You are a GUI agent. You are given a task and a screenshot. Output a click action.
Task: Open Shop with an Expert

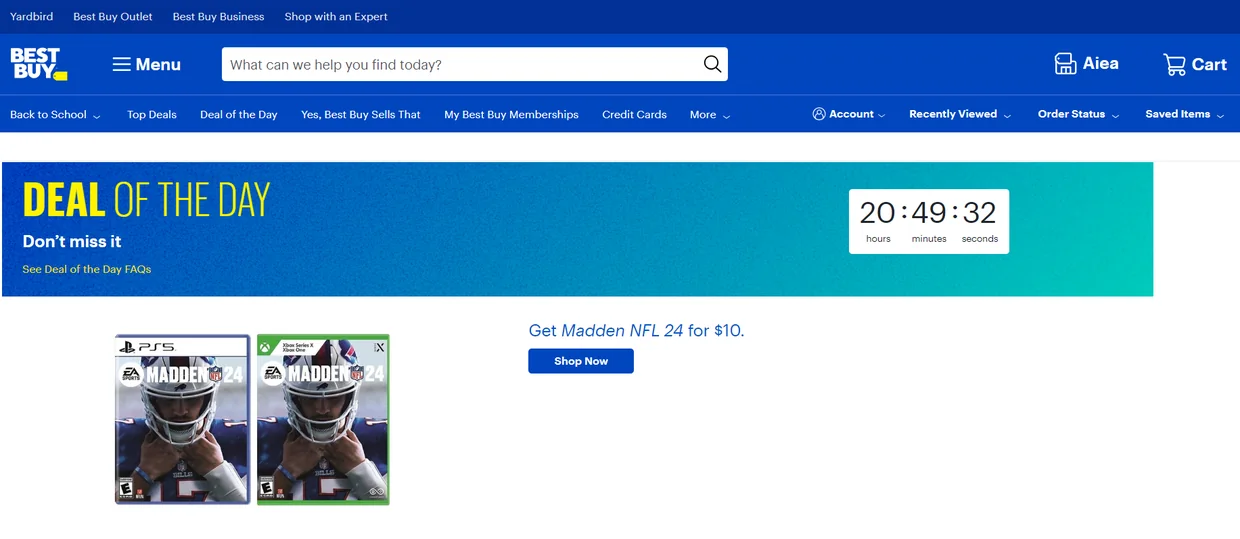[336, 16]
